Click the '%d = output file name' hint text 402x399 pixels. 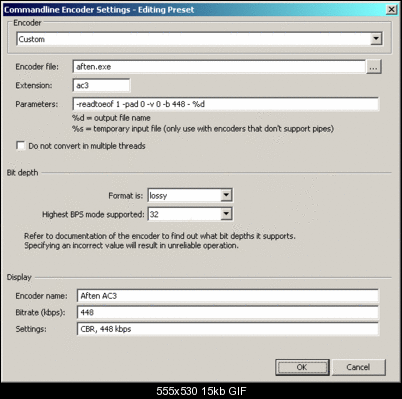(111, 118)
